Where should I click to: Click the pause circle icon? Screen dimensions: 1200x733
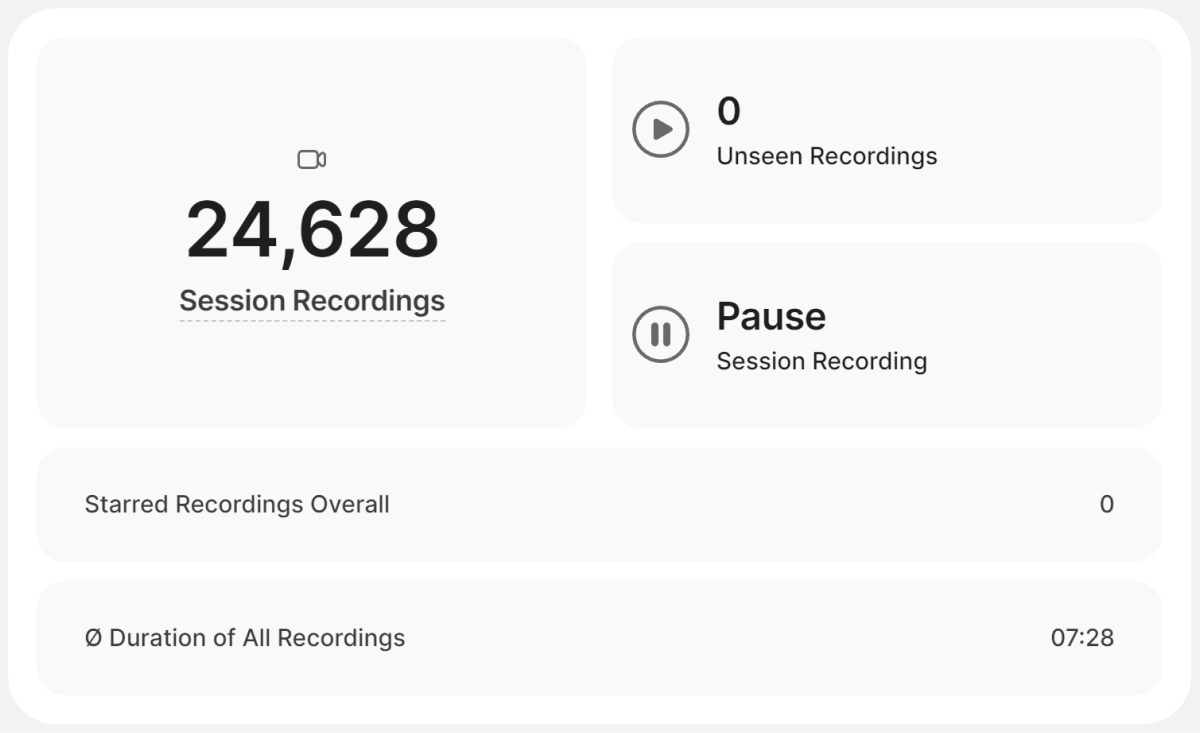(x=660, y=334)
